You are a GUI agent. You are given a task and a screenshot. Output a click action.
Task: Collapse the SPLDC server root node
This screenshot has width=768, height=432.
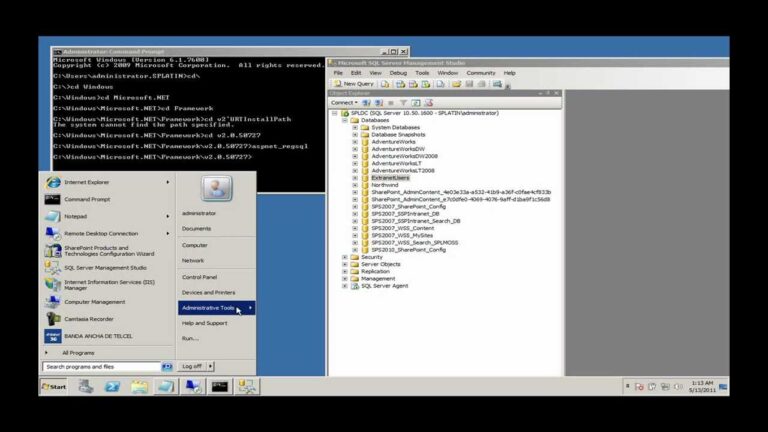335,113
